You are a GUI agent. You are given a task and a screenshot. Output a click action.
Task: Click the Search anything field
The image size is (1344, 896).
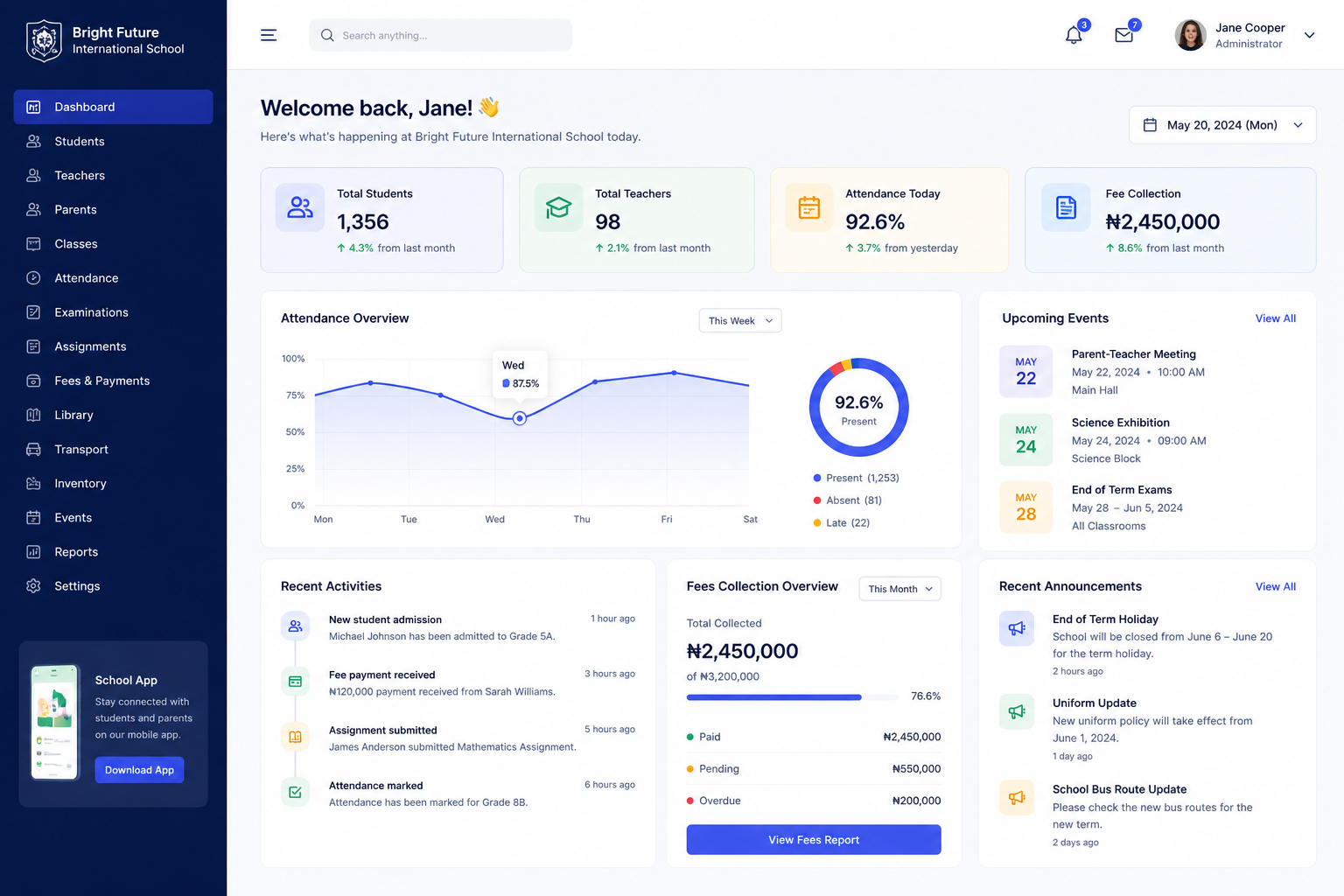tap(440, 35)
